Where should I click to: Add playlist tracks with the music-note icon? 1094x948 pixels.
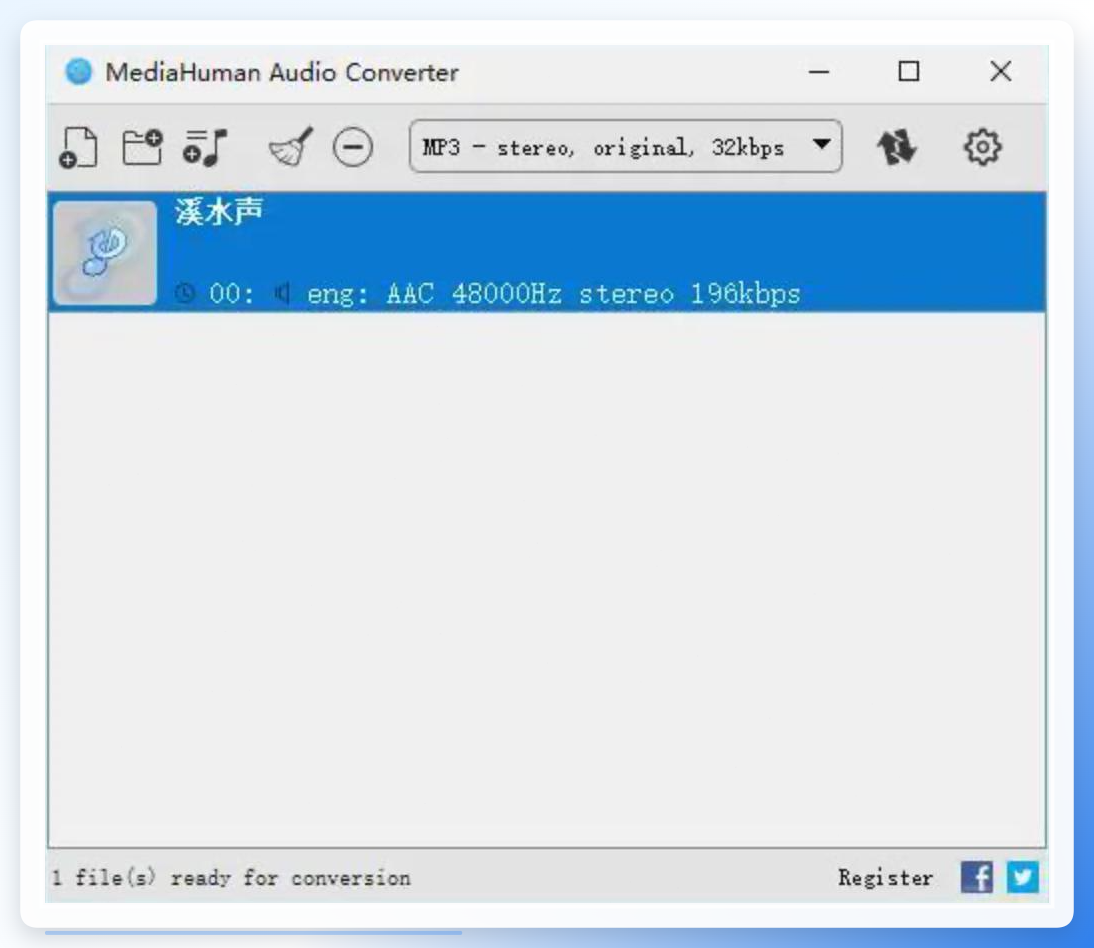[x=205, y=147]
